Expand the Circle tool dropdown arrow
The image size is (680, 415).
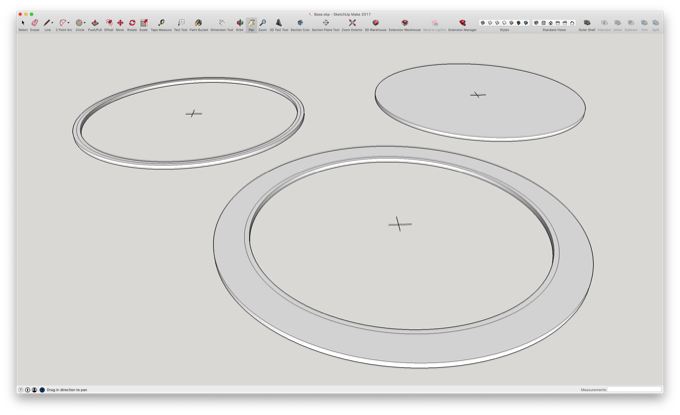[85, 23]
